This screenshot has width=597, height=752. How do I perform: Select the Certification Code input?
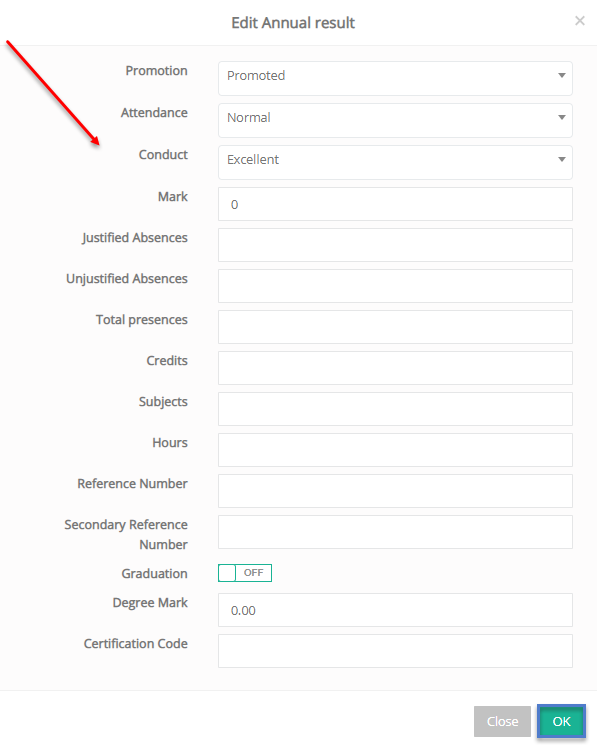395,651
